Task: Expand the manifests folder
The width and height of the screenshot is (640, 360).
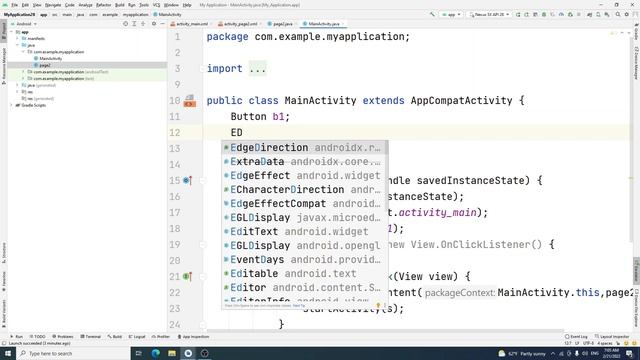Action: click(x=18, y=38)
